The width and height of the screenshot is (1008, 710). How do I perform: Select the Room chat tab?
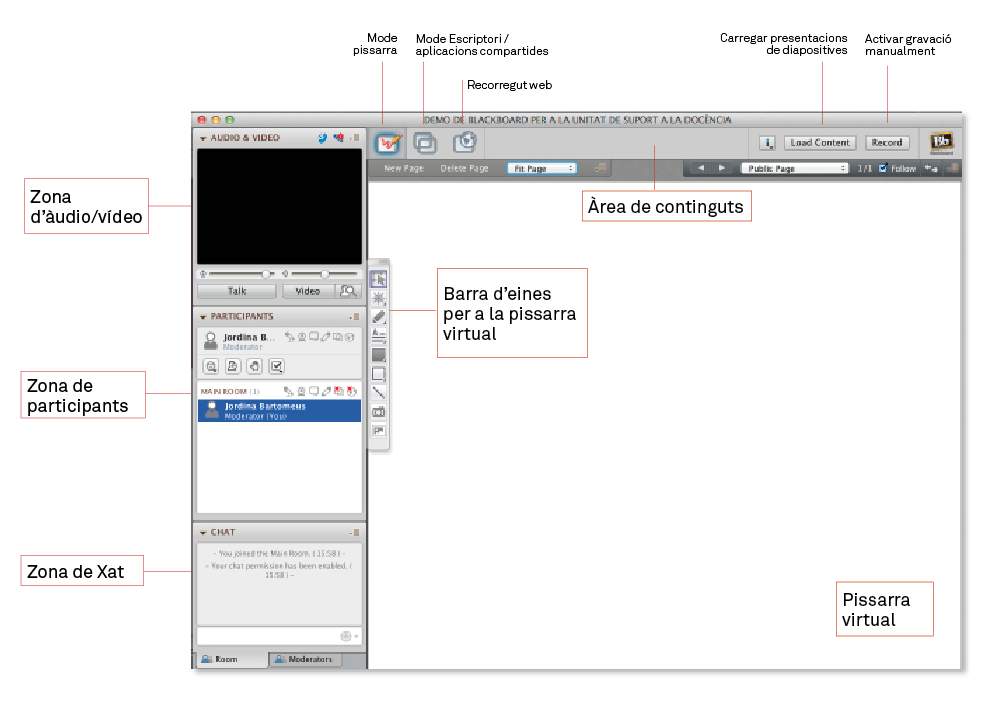point(229,660)
